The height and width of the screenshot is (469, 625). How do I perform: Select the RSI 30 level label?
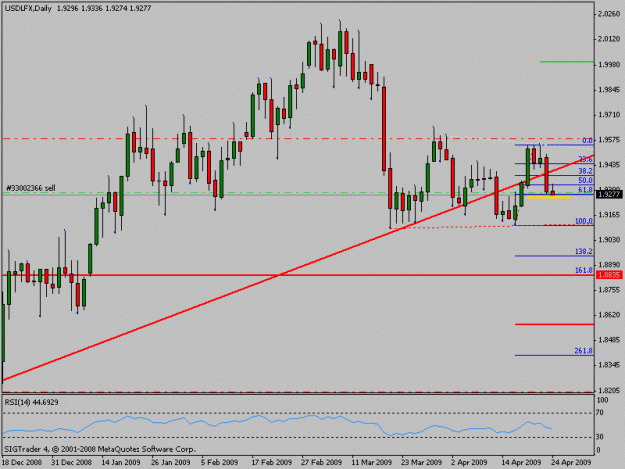pyautogui.click(x=599, y=437)
